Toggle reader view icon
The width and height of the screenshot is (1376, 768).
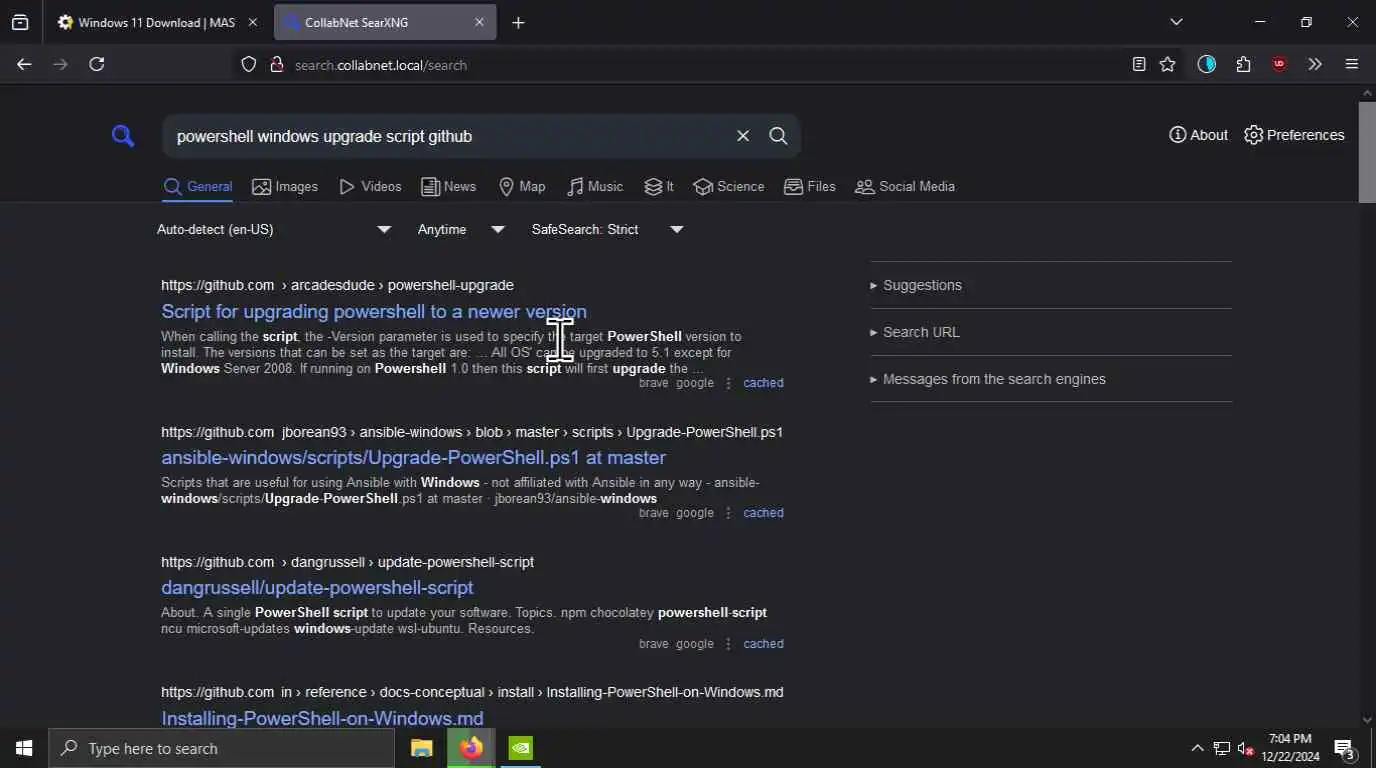[1139, 65]
